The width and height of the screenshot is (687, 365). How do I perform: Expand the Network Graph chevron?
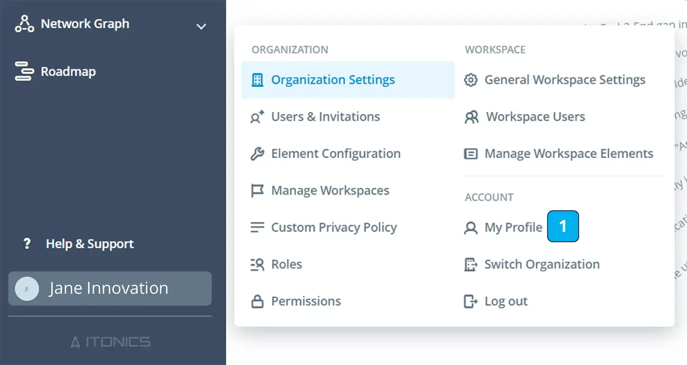pyautogui.click(x=201, y=26)
